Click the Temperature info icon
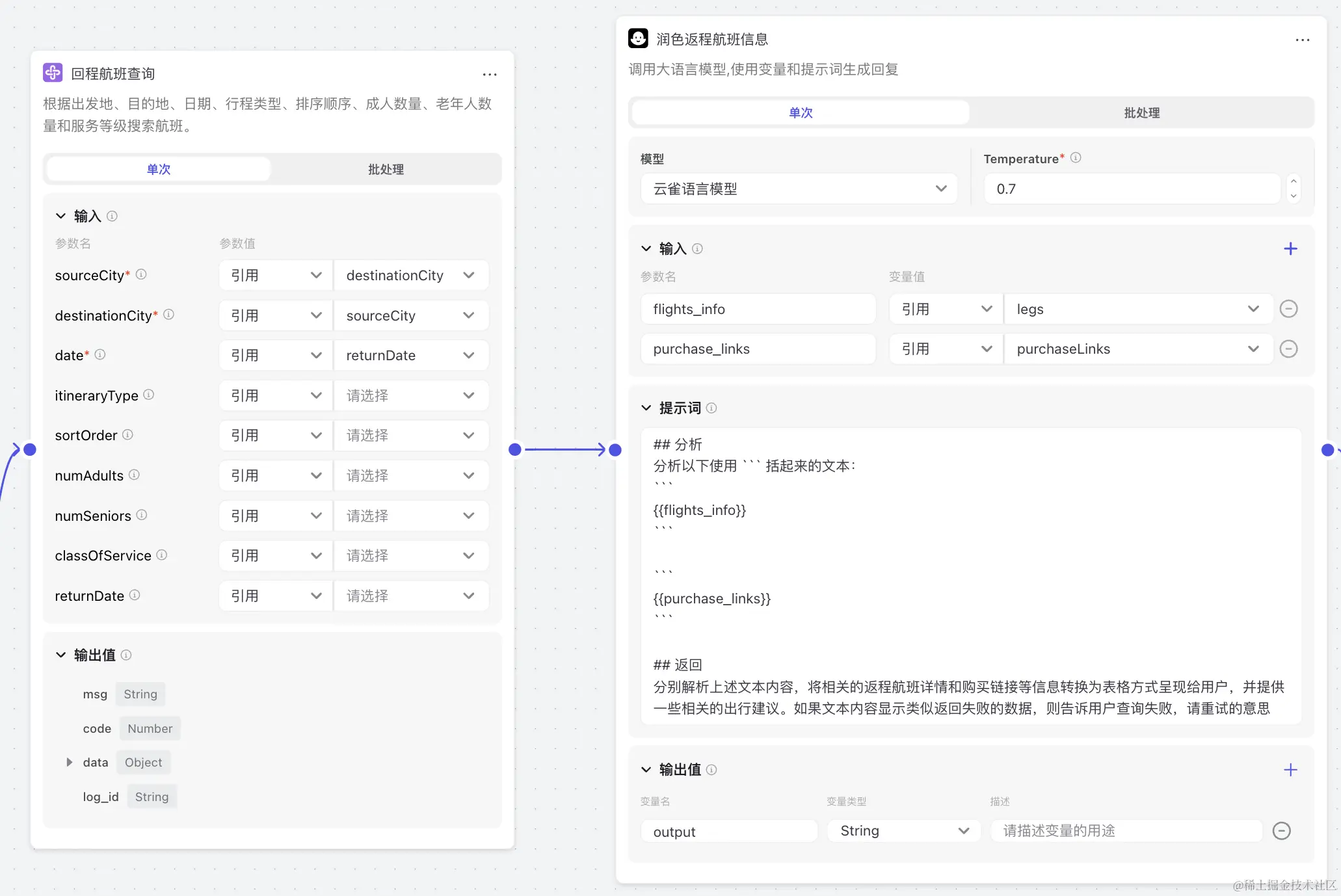Viewport: 1341px width, 896px height. 1076,158
